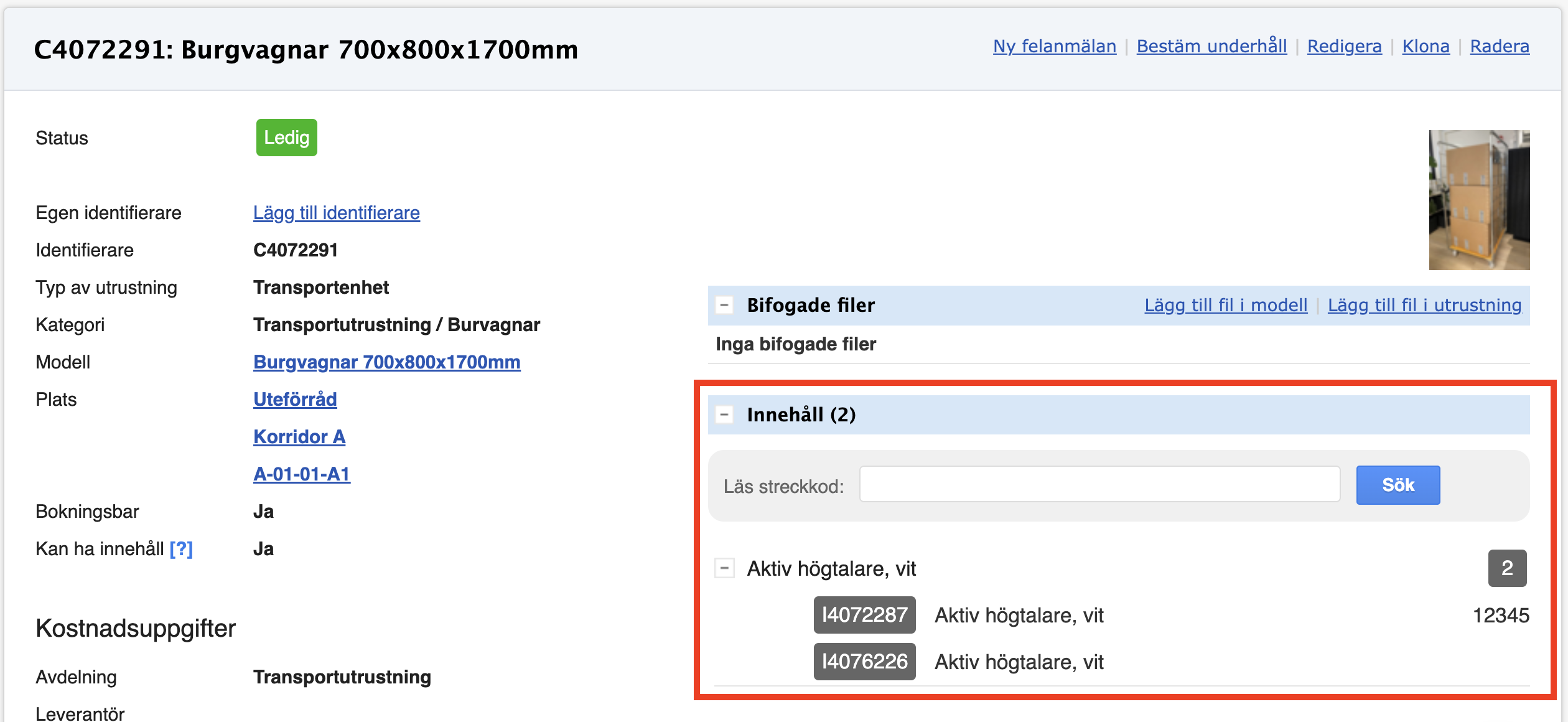Open model Burgvagnar 700x800x1700mm link

coord(386,362)
